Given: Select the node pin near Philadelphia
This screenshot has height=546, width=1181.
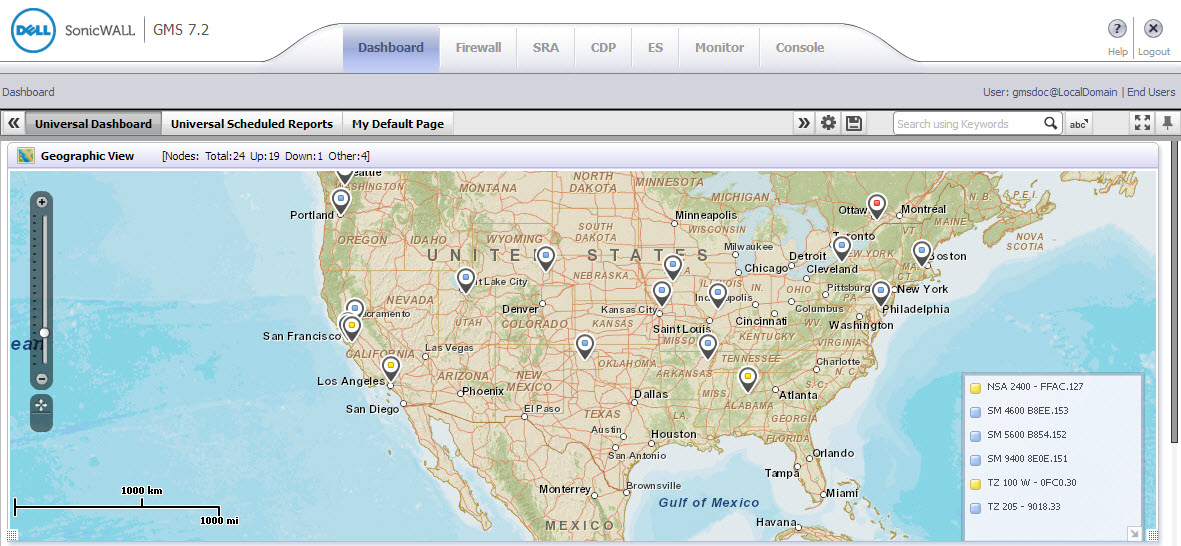Looking at the screenshot, I should coord(881,293).
